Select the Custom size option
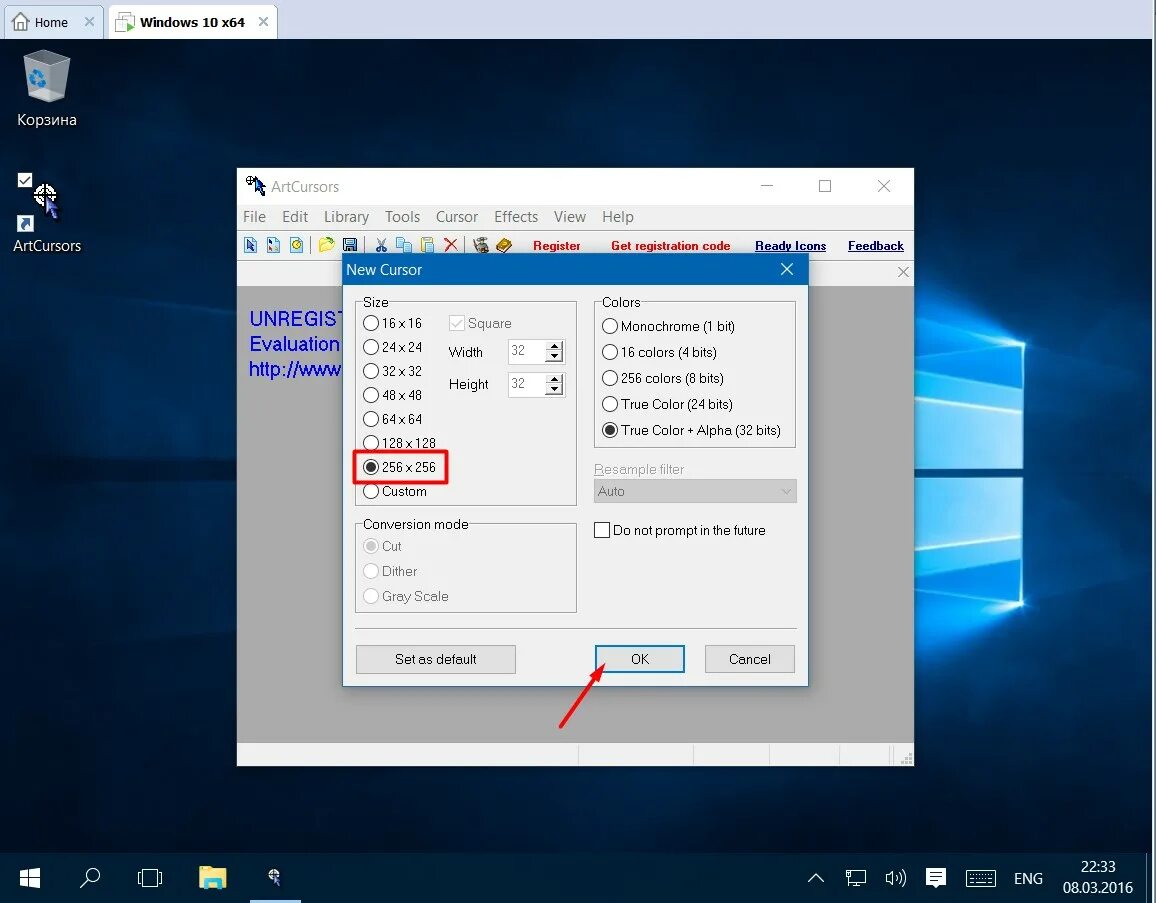The width and height of the screenshot is (1156, 903). coord(394,491)
